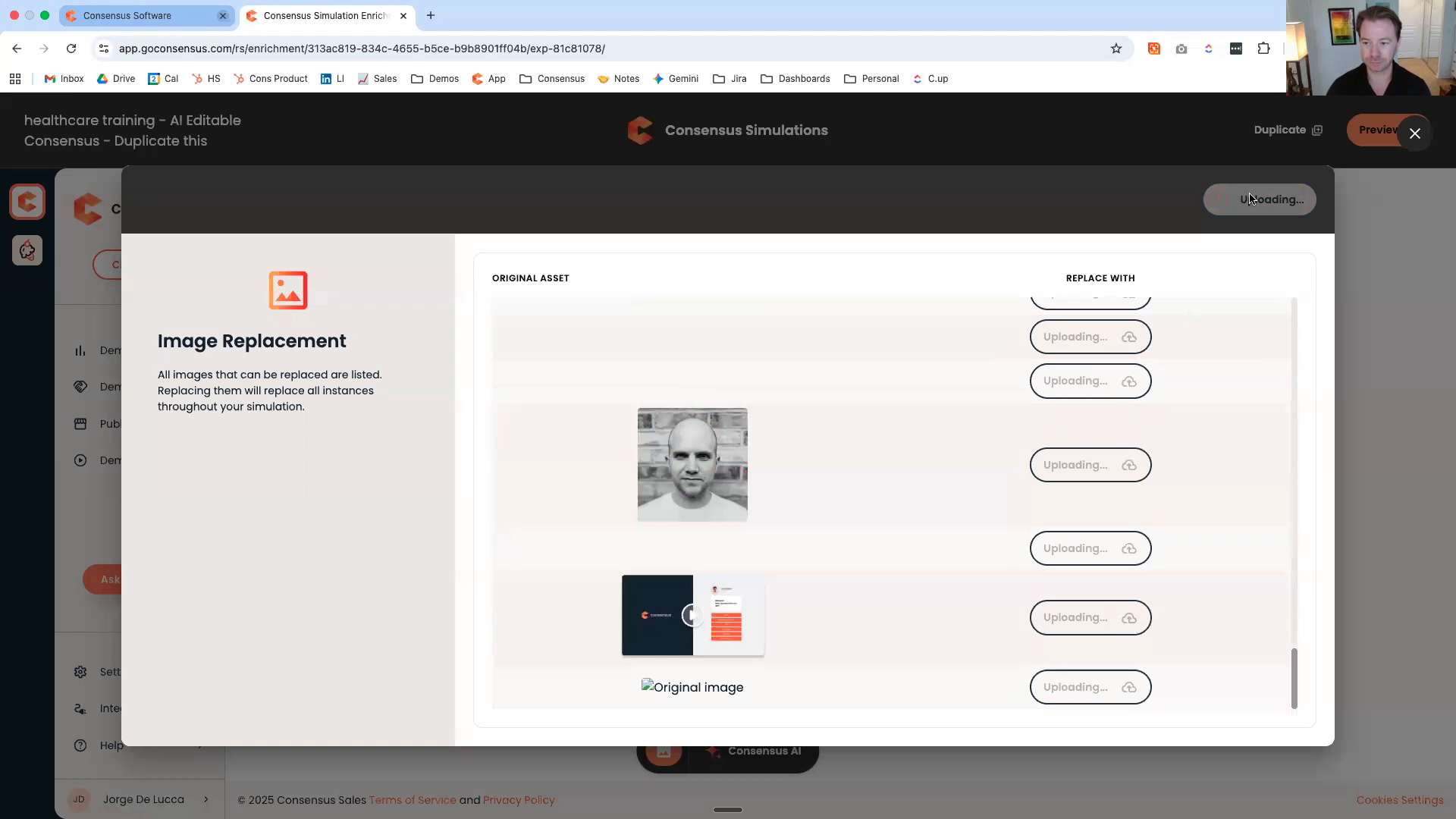Open Settings via the gear icon
The image size is (1456, 819).
pos(81,672)
